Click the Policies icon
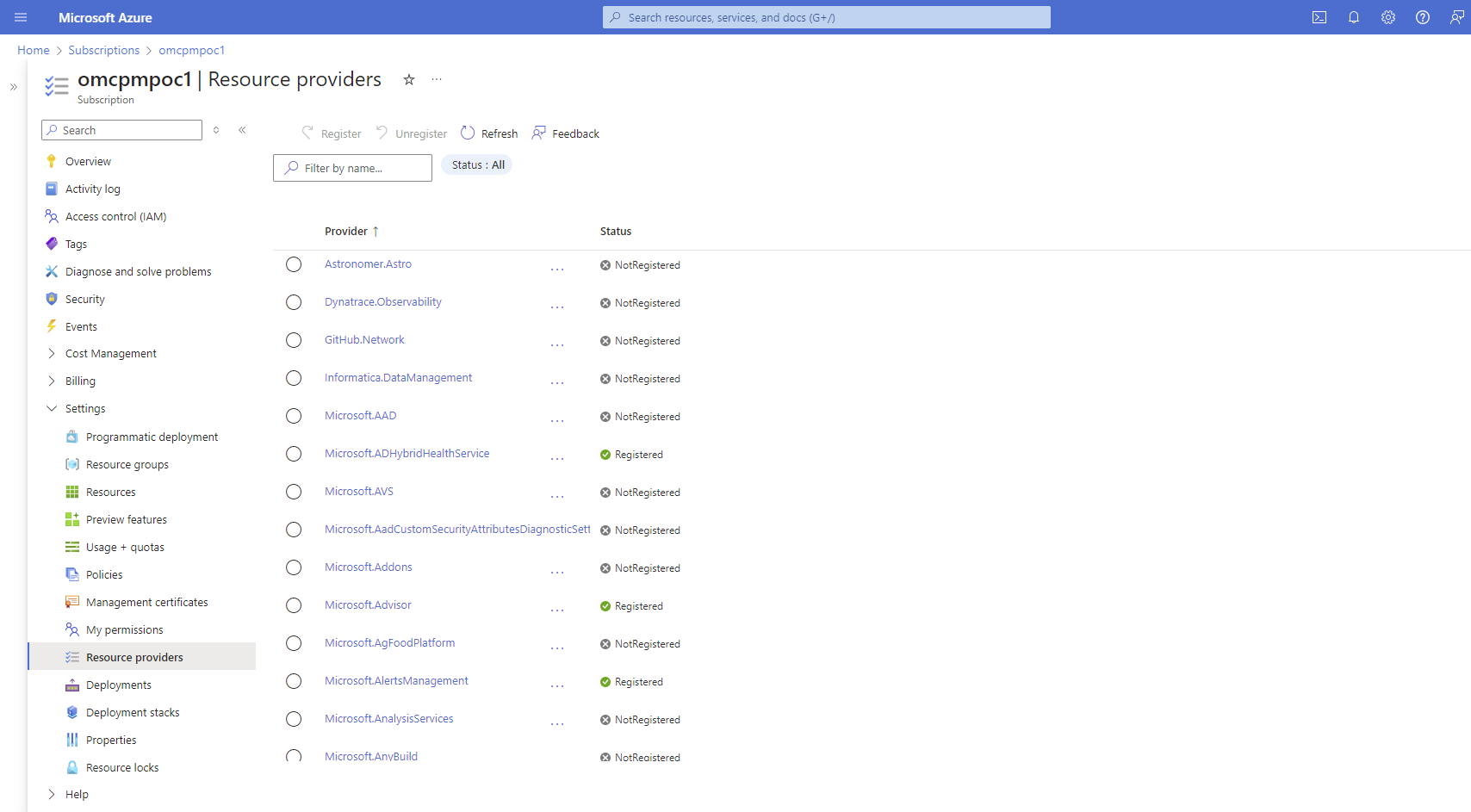Screen dimensions: 1471x812 [72, 574]
